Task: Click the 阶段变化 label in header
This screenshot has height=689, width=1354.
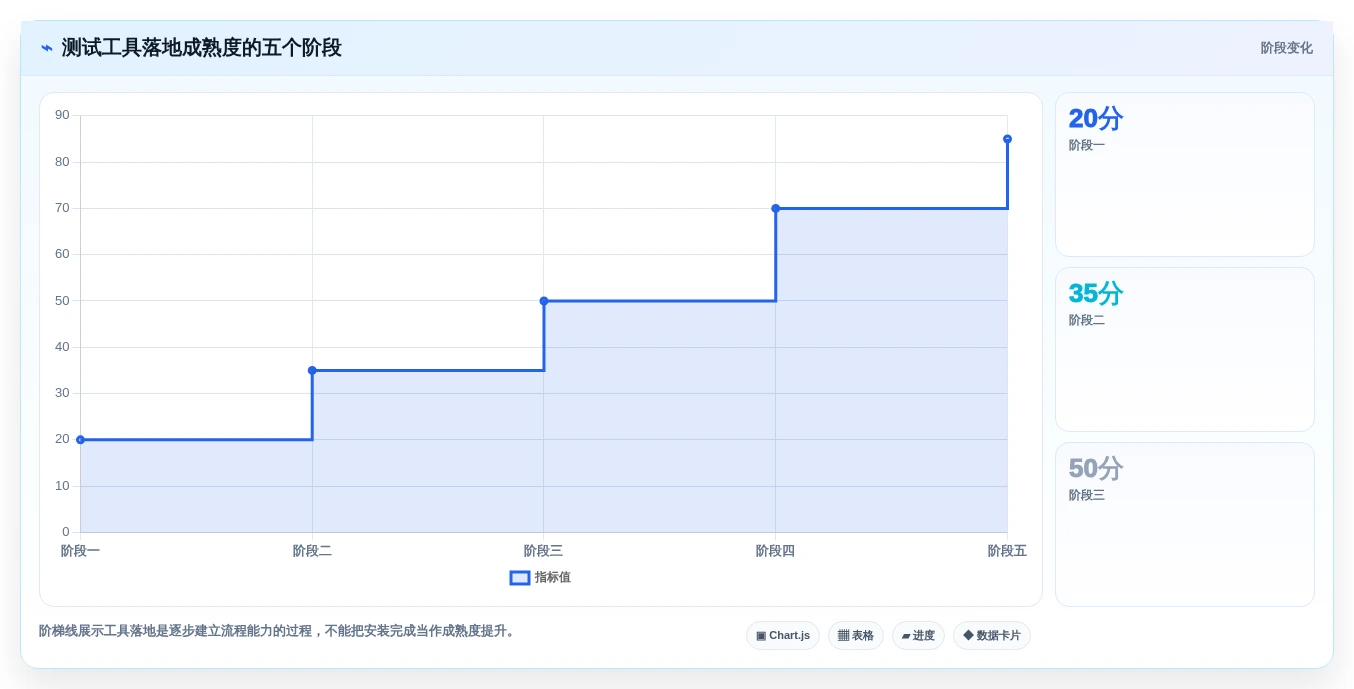Action: tap(1286, 48)
